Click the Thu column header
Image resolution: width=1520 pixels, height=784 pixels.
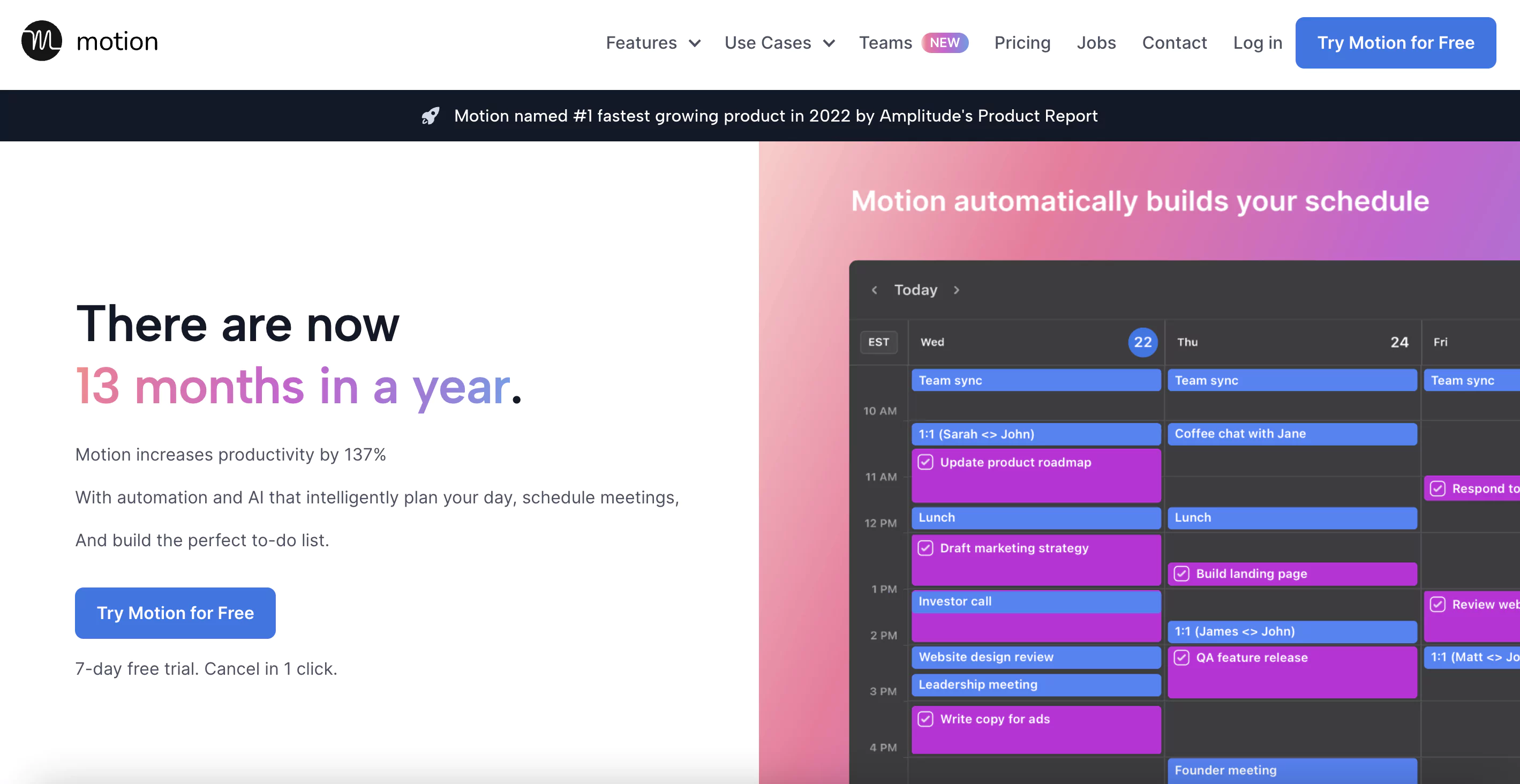click(x=1187, y=342)
